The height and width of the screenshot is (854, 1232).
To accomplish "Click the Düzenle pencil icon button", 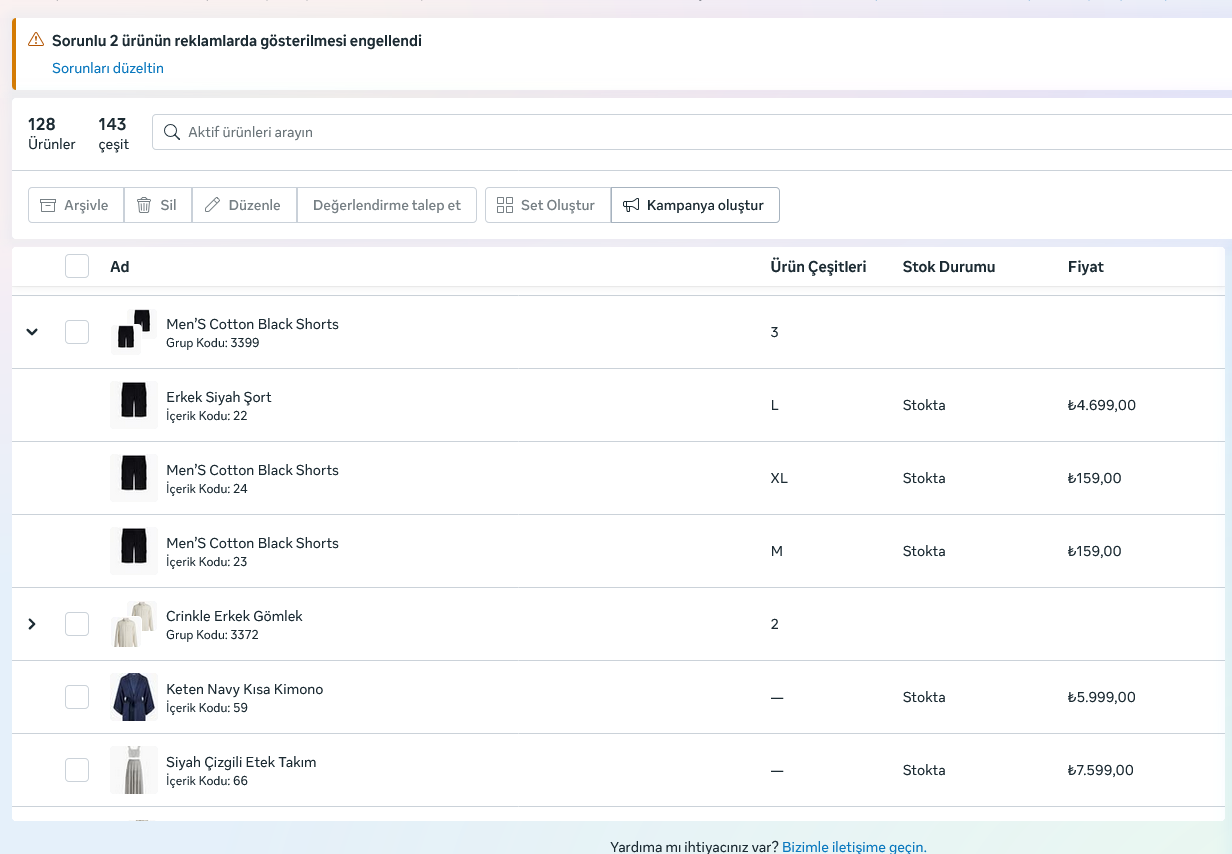I will click(212, 205).
